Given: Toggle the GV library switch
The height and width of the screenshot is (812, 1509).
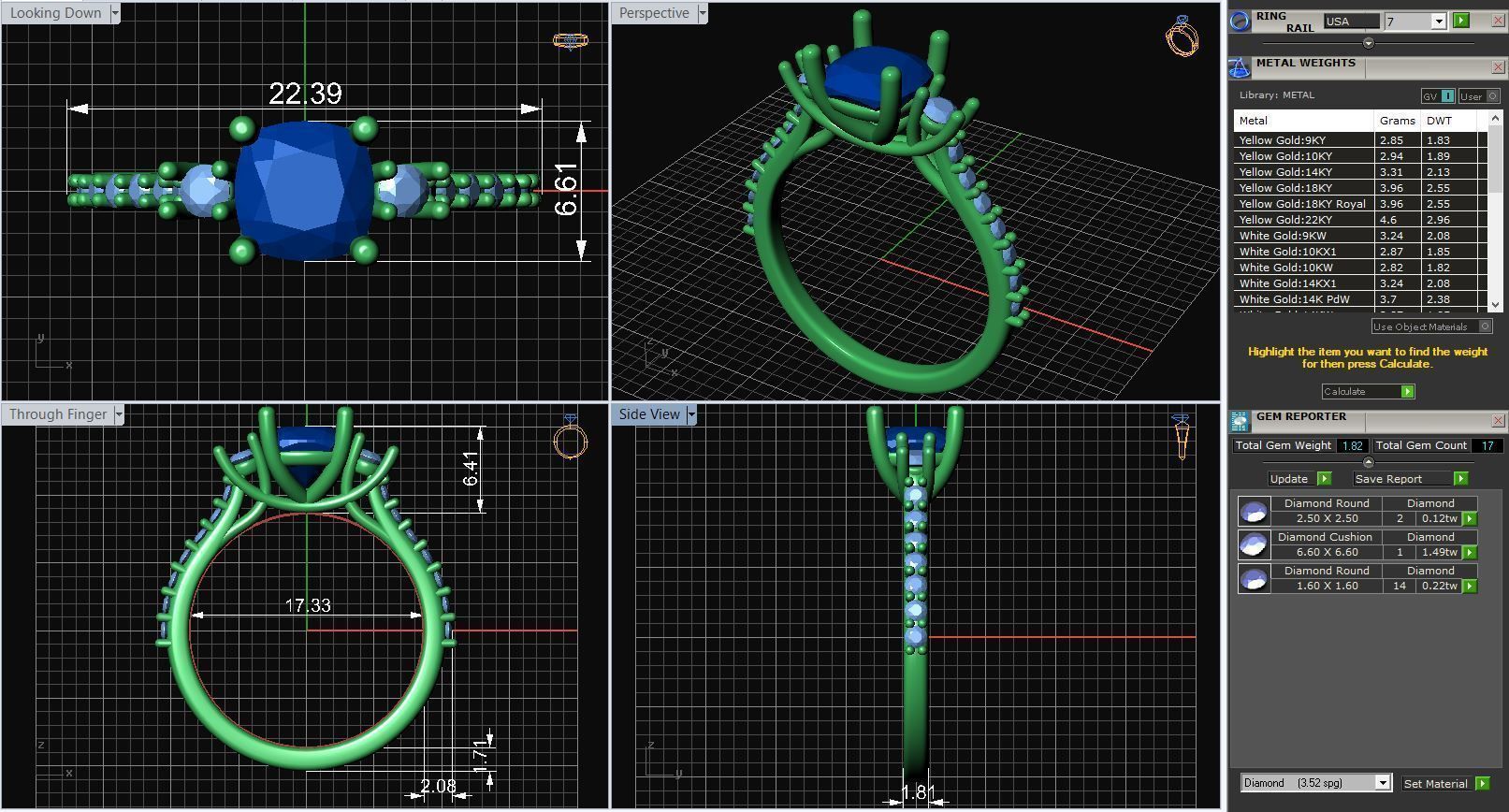Looking at the screenshot, I should (1438, 96).
